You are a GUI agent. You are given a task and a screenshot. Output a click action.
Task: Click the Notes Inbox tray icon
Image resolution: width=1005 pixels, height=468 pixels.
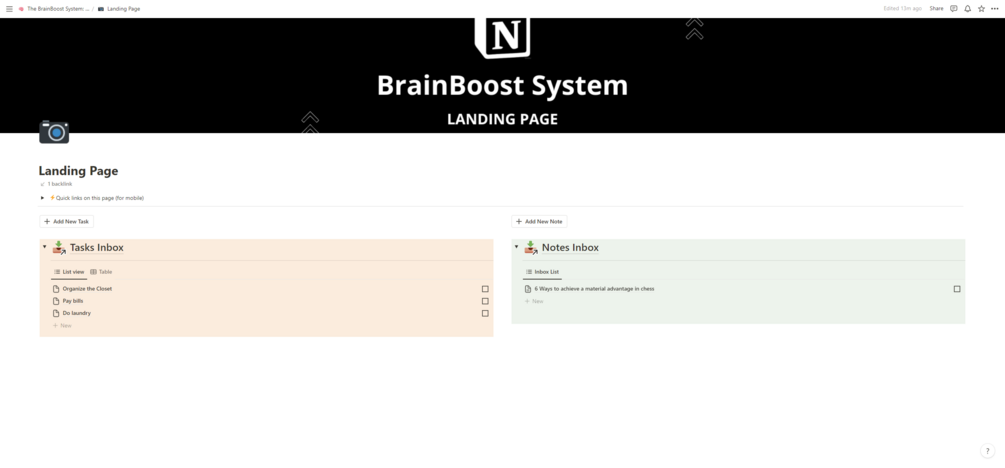coord(531,247)
